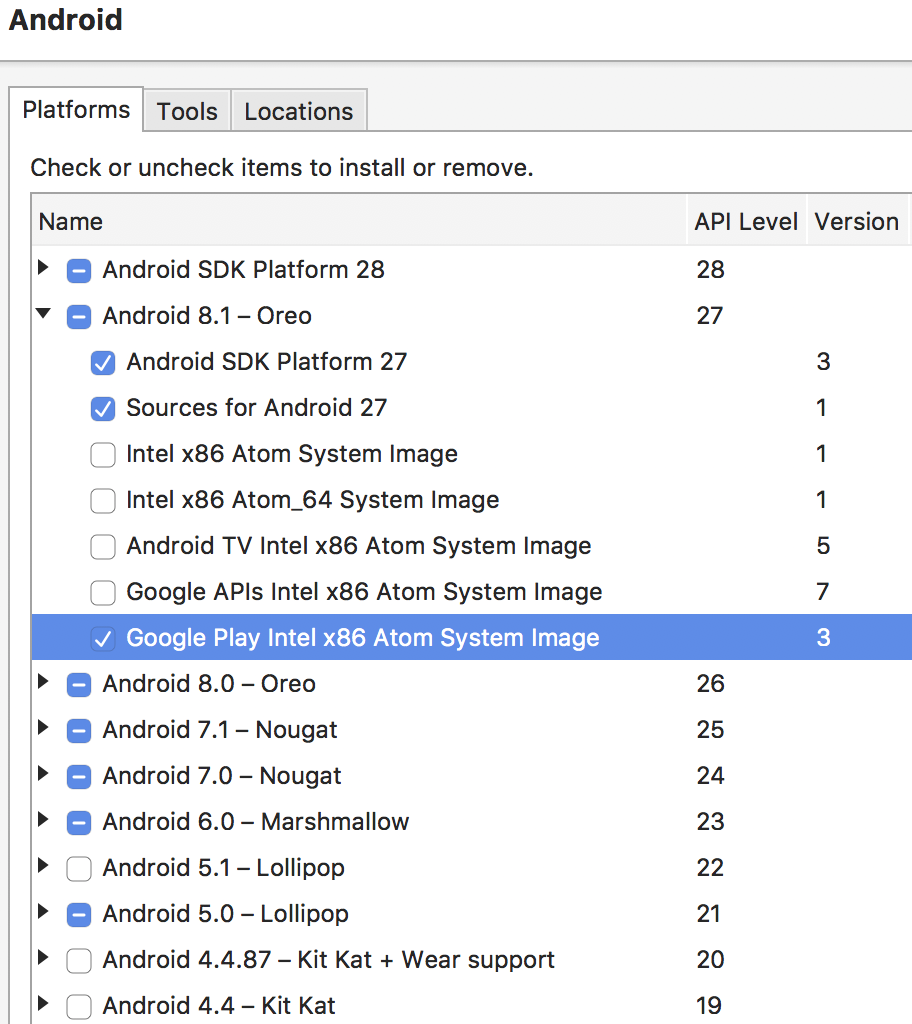Click API level 21 cell

coord(709,914)
